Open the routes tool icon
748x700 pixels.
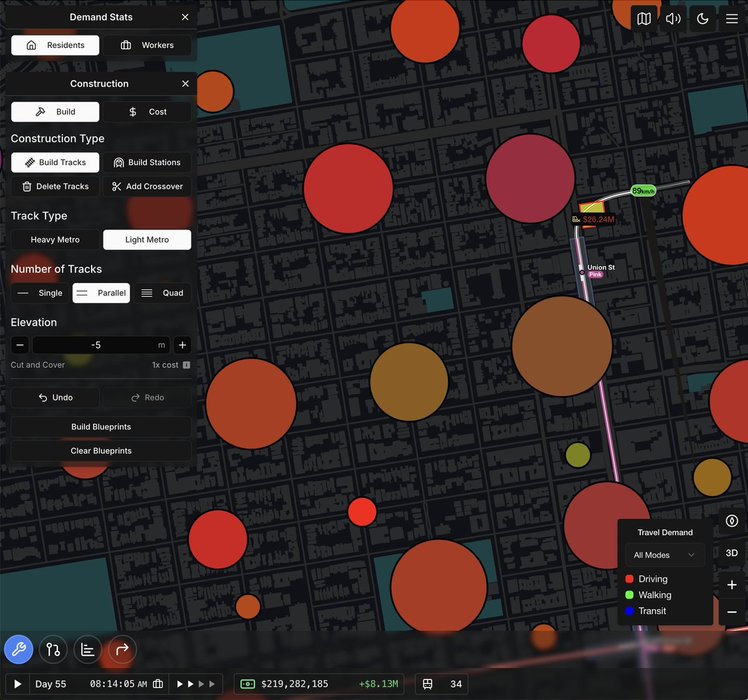53,649
